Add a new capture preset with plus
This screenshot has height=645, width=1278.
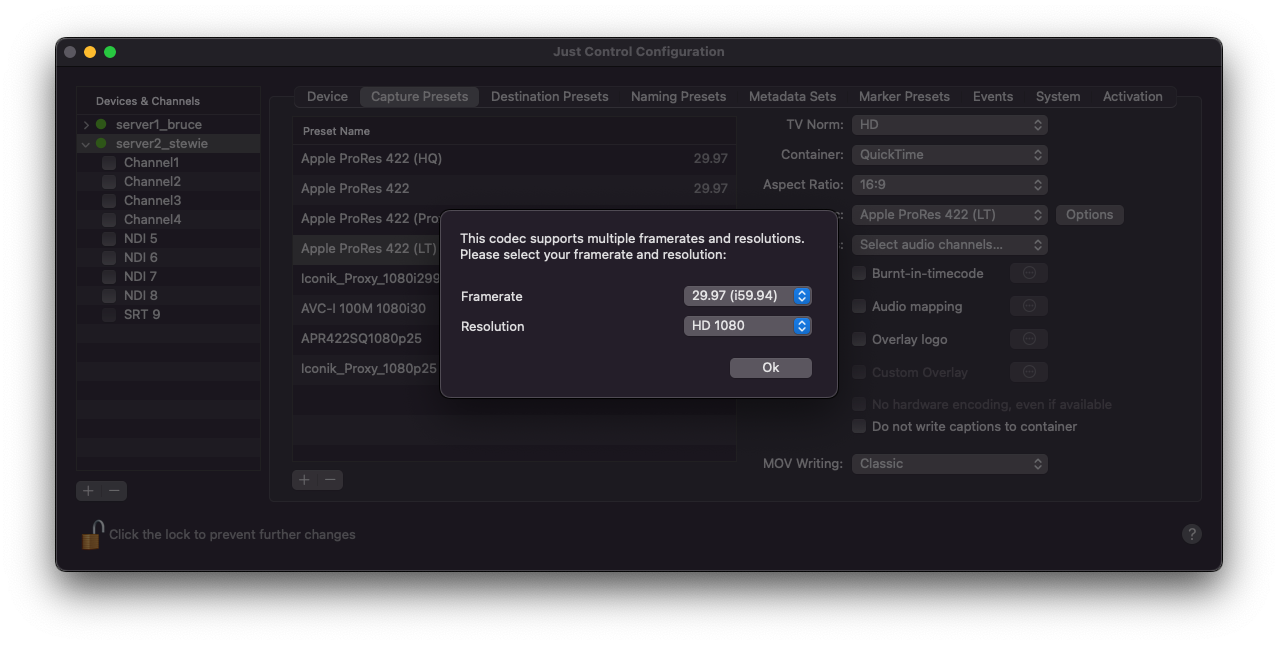point(305,480)
